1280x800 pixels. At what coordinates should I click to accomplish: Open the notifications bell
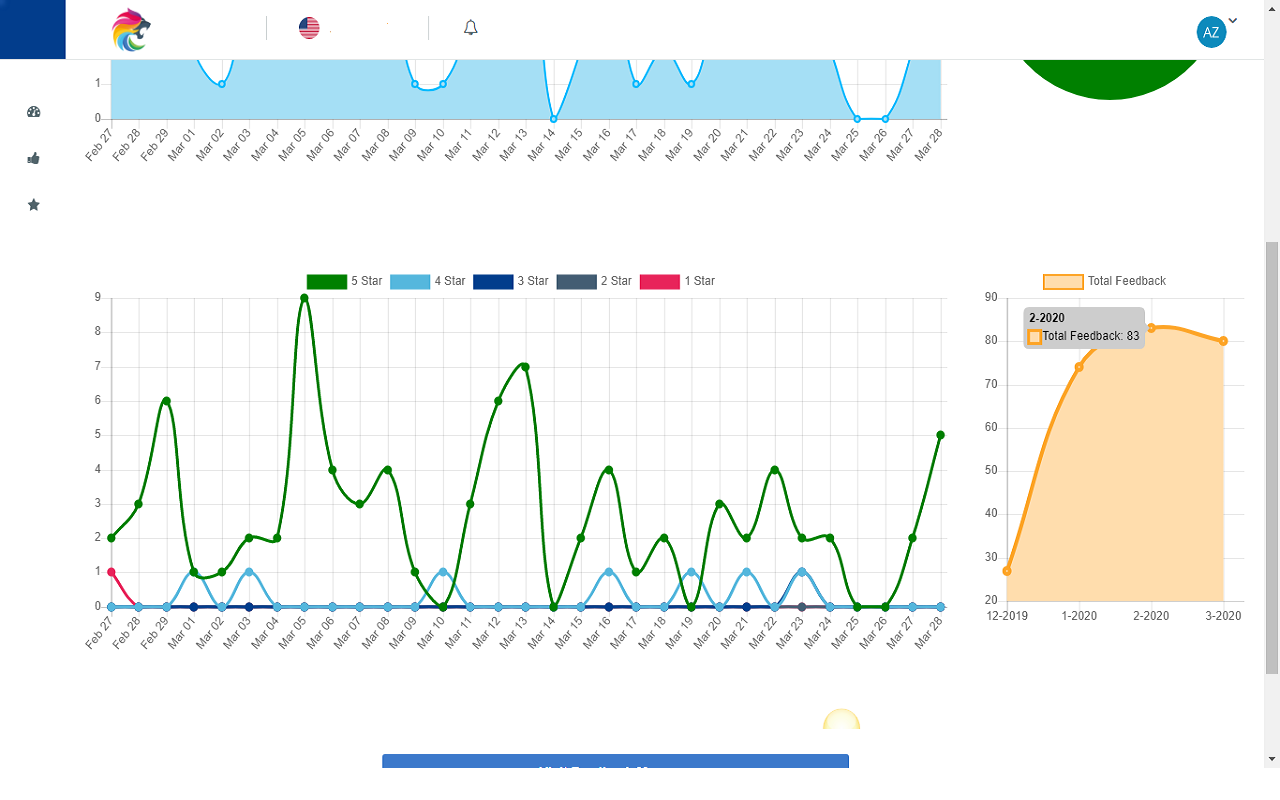[471, 28]
